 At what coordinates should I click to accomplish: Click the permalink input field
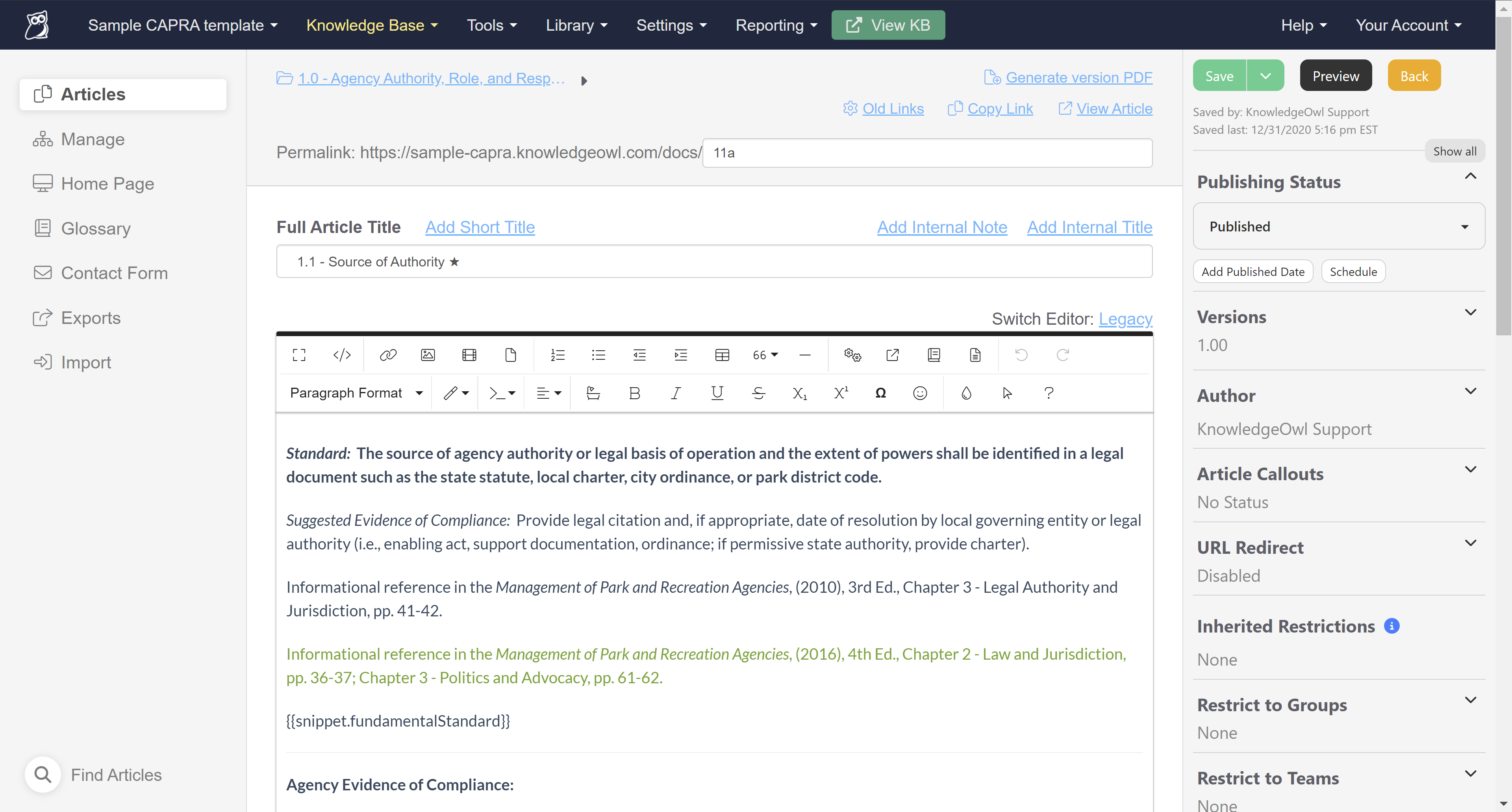(927, 153)
